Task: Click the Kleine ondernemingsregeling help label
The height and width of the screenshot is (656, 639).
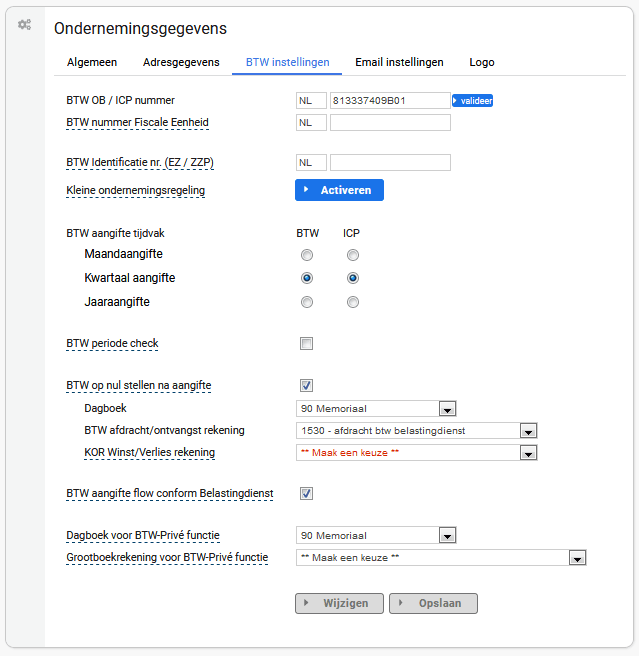Action: coord(136,190)
